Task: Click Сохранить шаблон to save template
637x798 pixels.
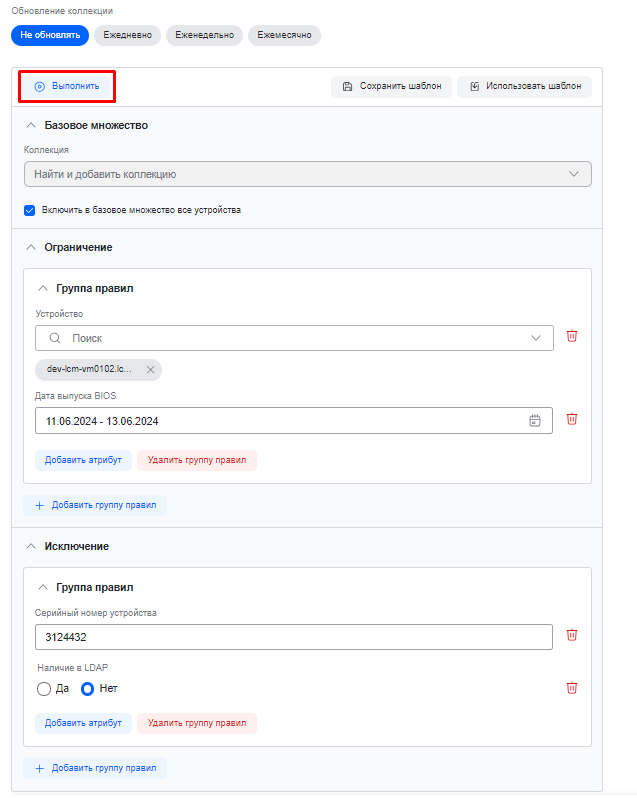Action: click(392, 87)
